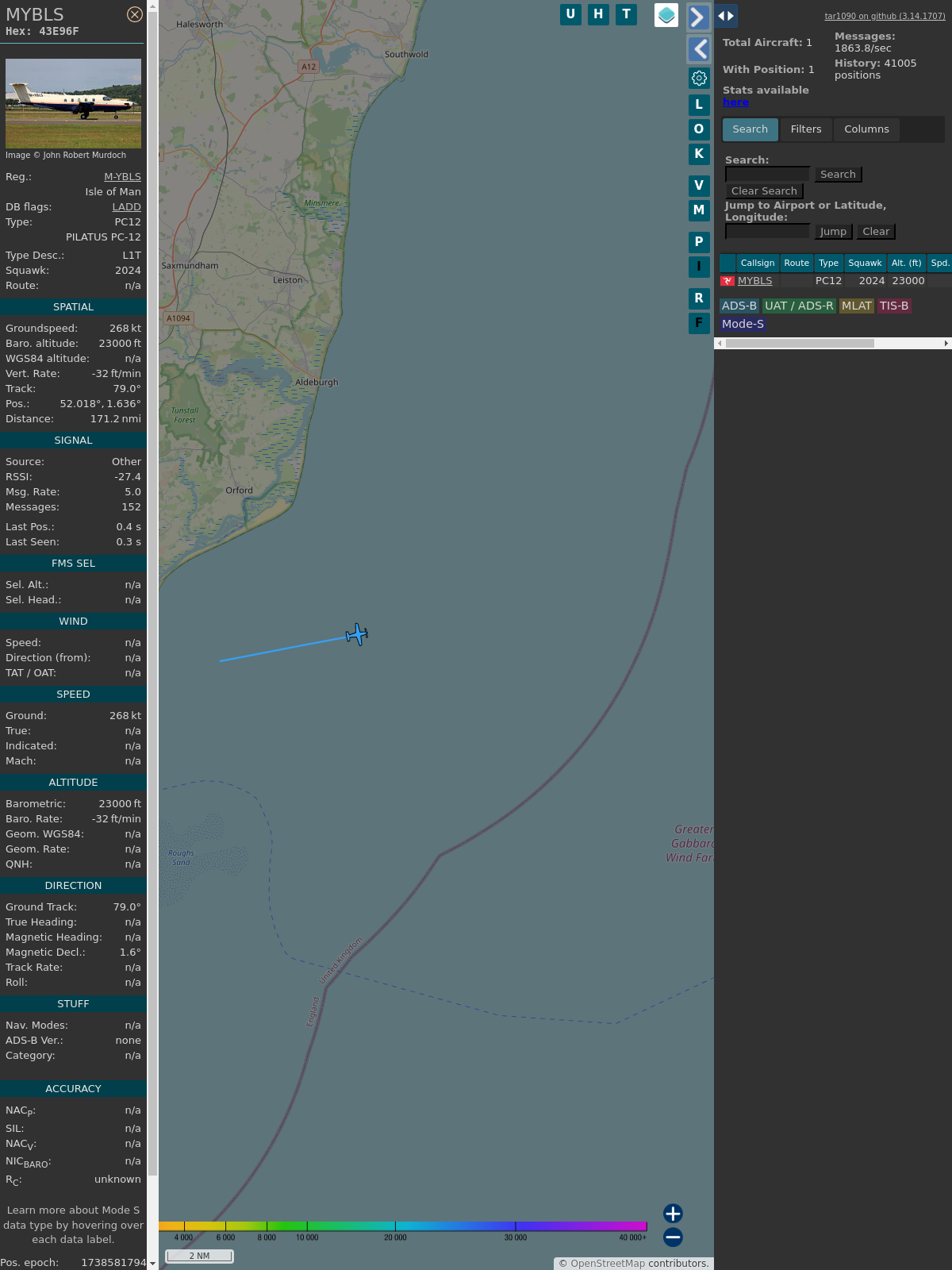The width and height of the screenshot is (952, 1270).
Task: Sort table by Squawk column
Action: pyautogui.click(x=865, y=264)
